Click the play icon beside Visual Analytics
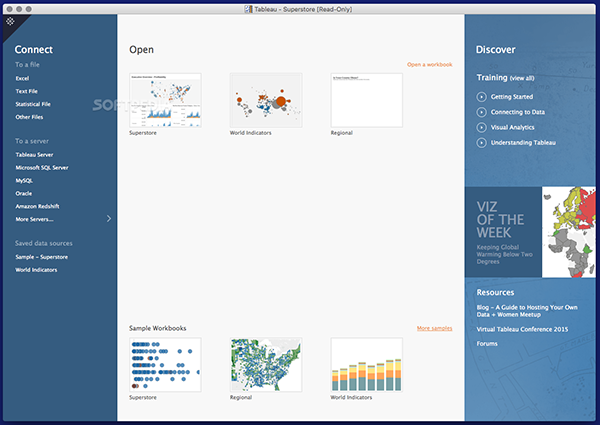The height and width of the screenshot is (425, 600). point(481,127)
